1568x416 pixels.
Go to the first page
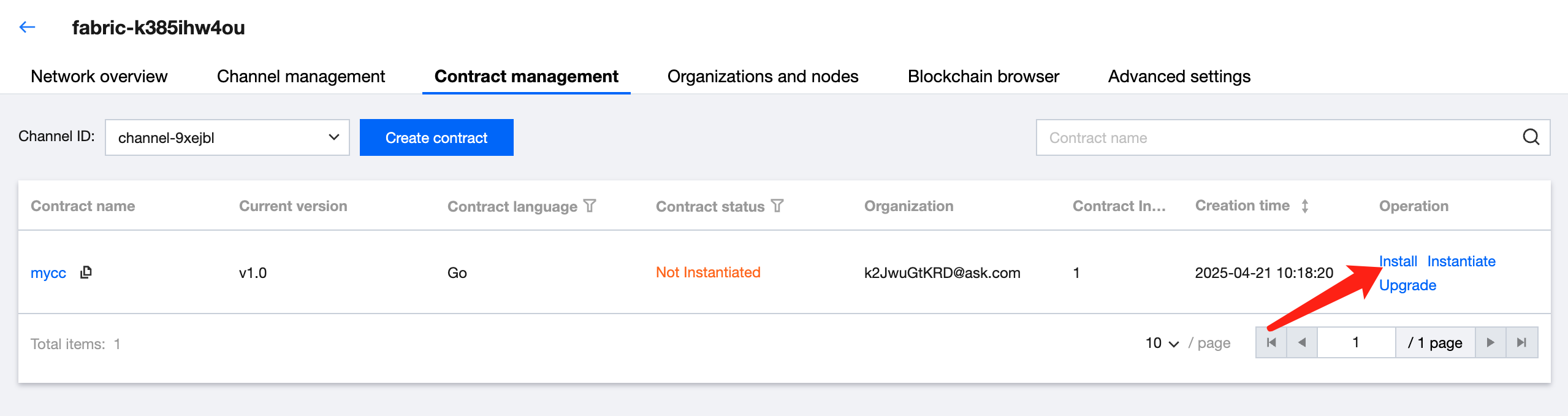[1271, 342]
